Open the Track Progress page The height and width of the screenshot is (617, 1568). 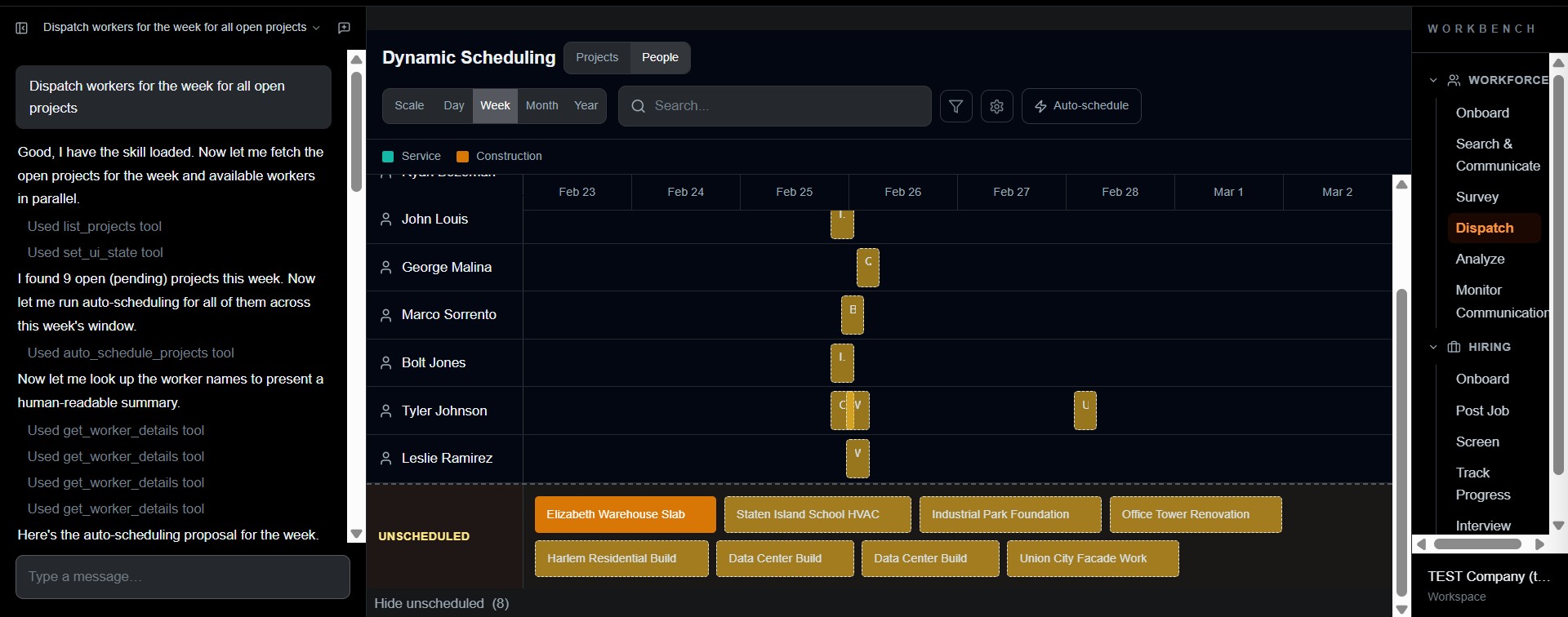tap(1483, 484)
